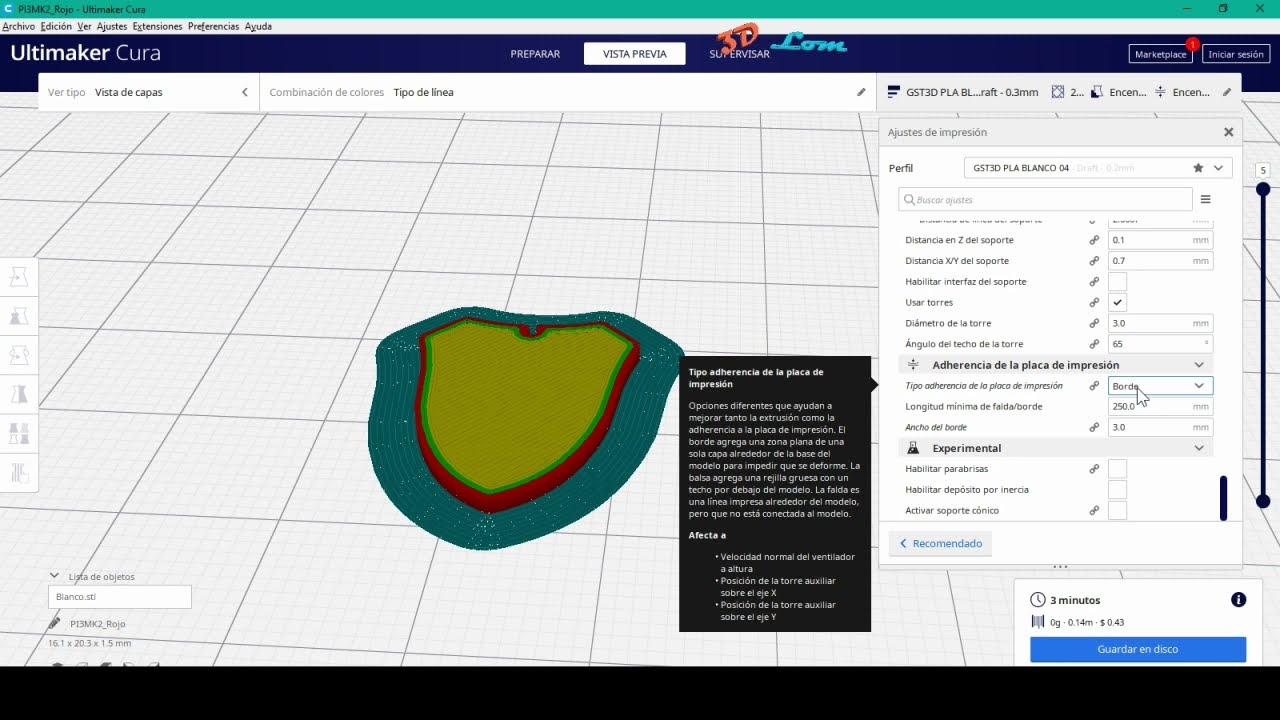
Task: Click the Diámetro de la torre value field
Action: [x=1160, y=323]
